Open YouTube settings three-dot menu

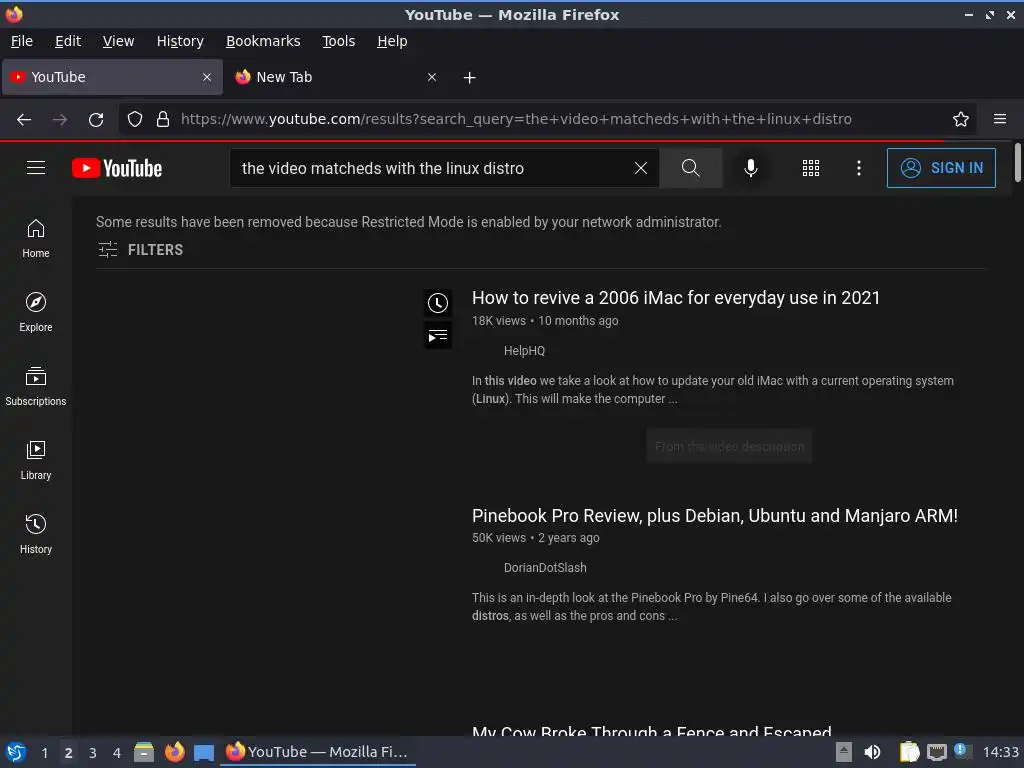[x=859, y=168]
